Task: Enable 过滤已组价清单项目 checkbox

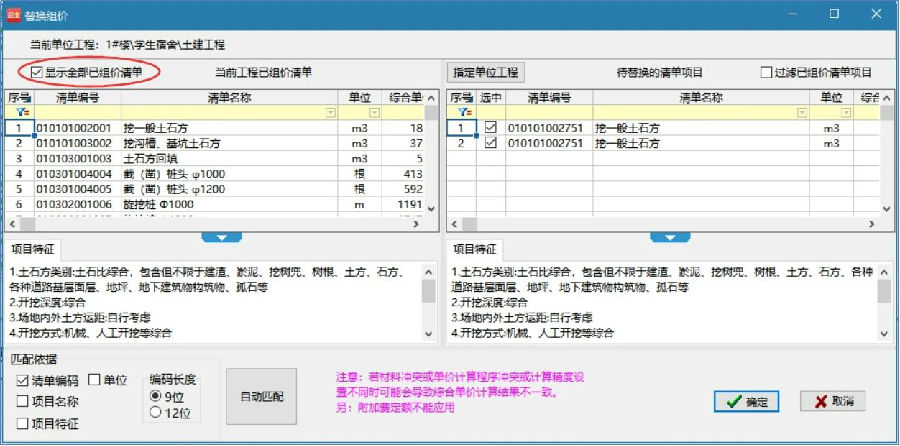Action: pyautogui.click(x=767, y=73)
